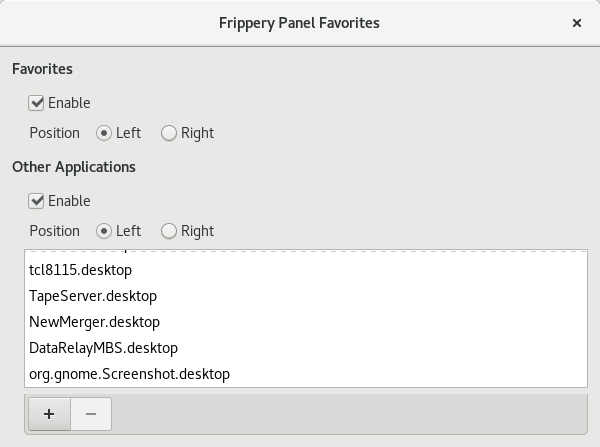Select Right position for Favorites

(x=169, y=133)
